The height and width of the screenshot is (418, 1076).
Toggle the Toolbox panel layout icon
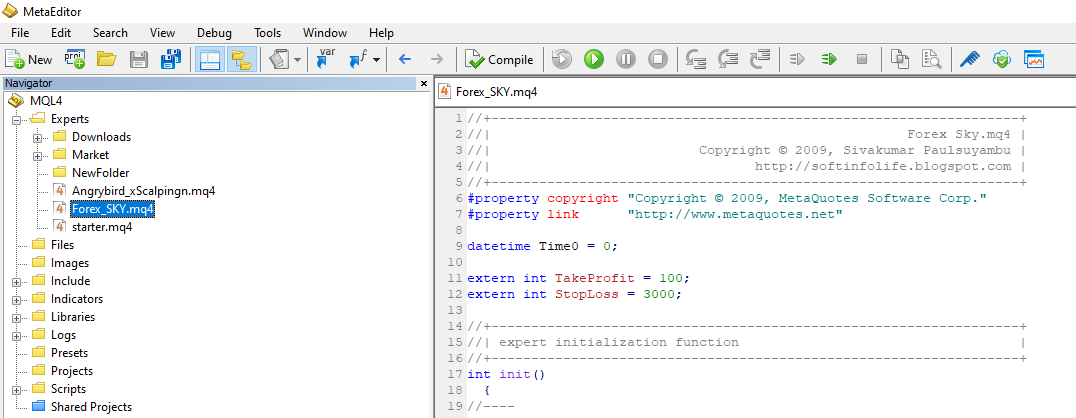coord(208,60)
